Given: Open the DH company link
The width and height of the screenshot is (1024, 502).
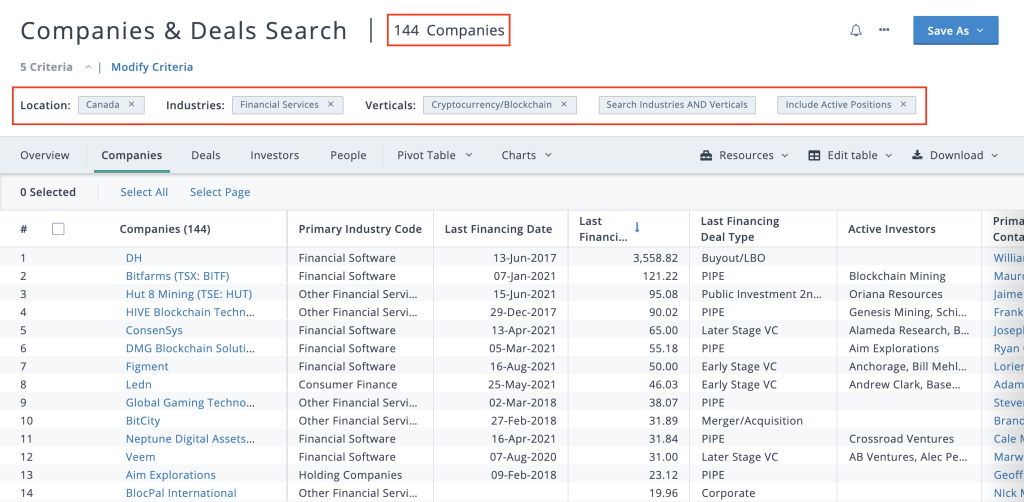Looking at the screenshot, I should click(133, 258).
